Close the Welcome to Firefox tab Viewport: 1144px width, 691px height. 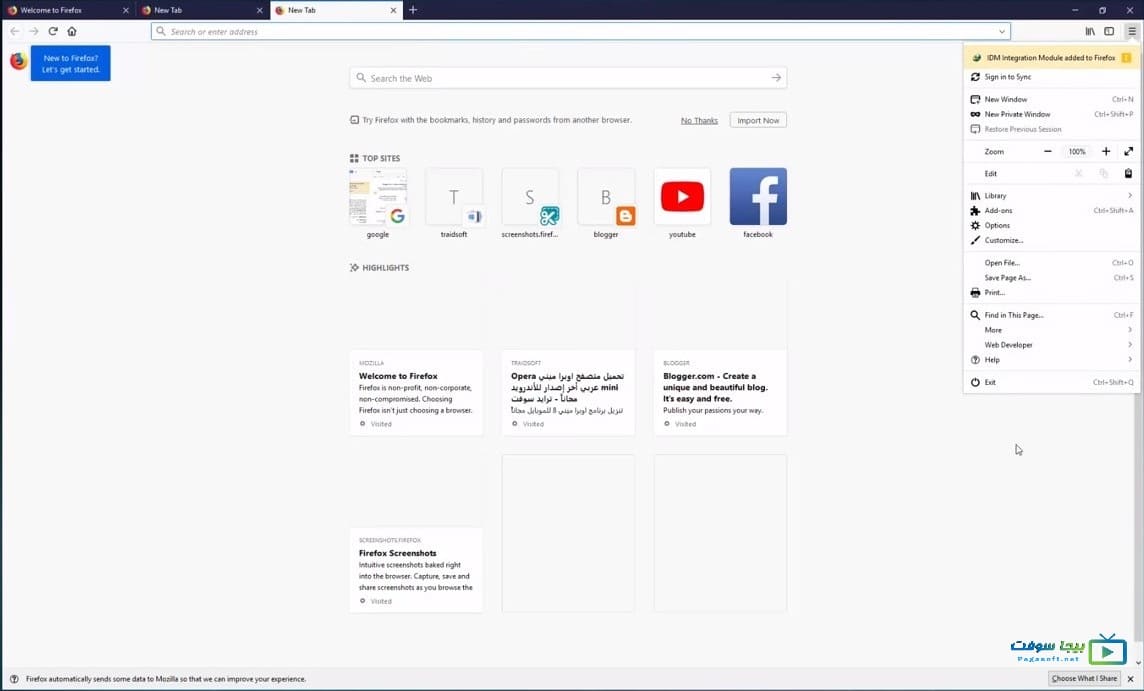pos(125,10)
